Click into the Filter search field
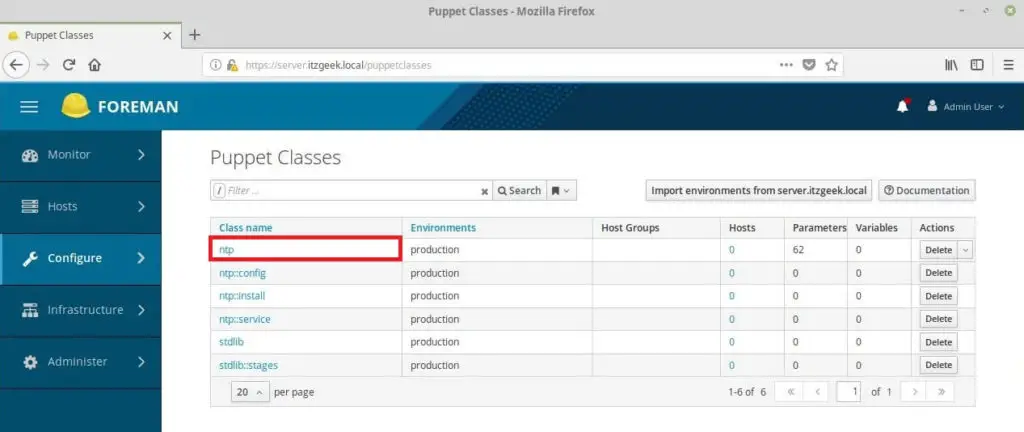The width and height of the screenshot is (1024, 432). point(350,190)
